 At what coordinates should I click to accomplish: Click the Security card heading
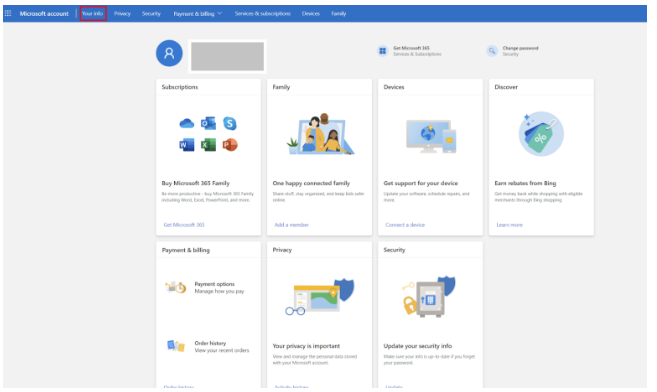pyautogui.click(x=394, y=250)
